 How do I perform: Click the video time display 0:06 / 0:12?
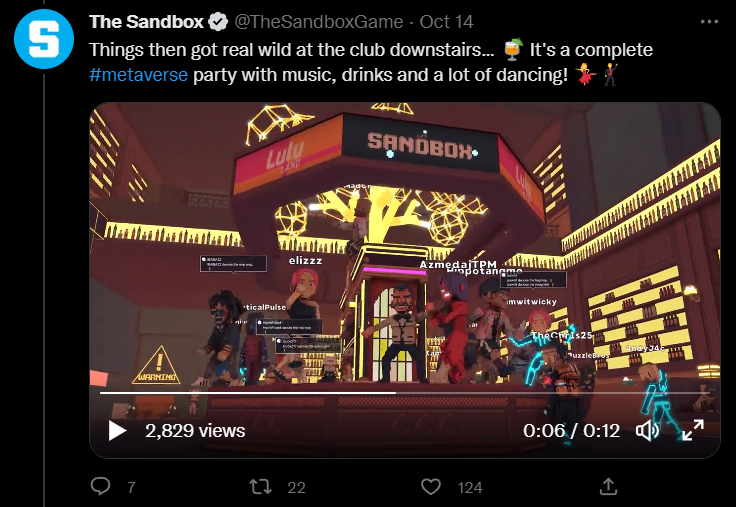tap(571, 430)
